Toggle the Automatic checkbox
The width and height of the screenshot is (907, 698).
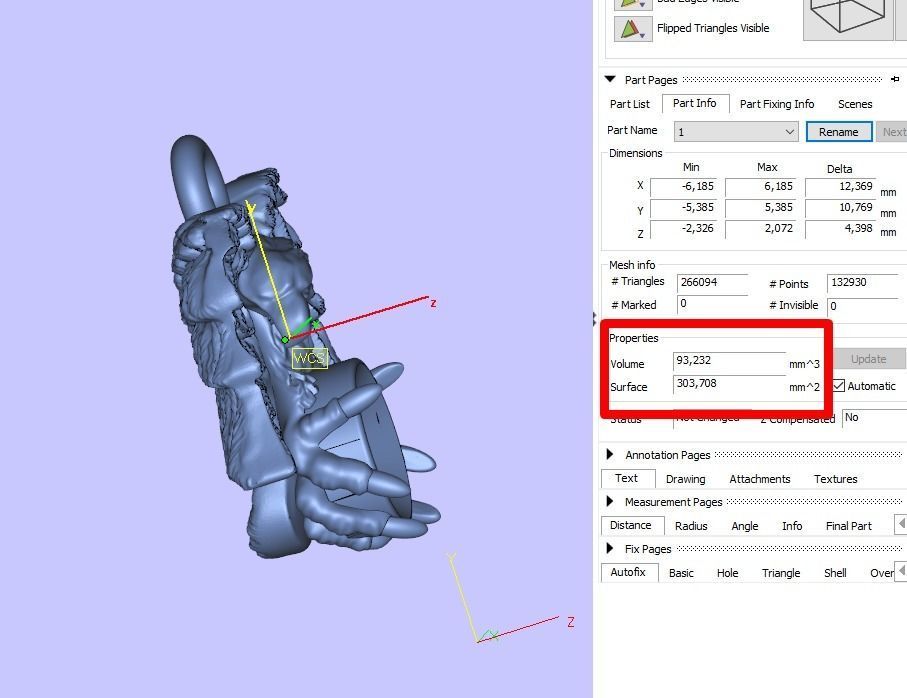click(x=839, y=386)
